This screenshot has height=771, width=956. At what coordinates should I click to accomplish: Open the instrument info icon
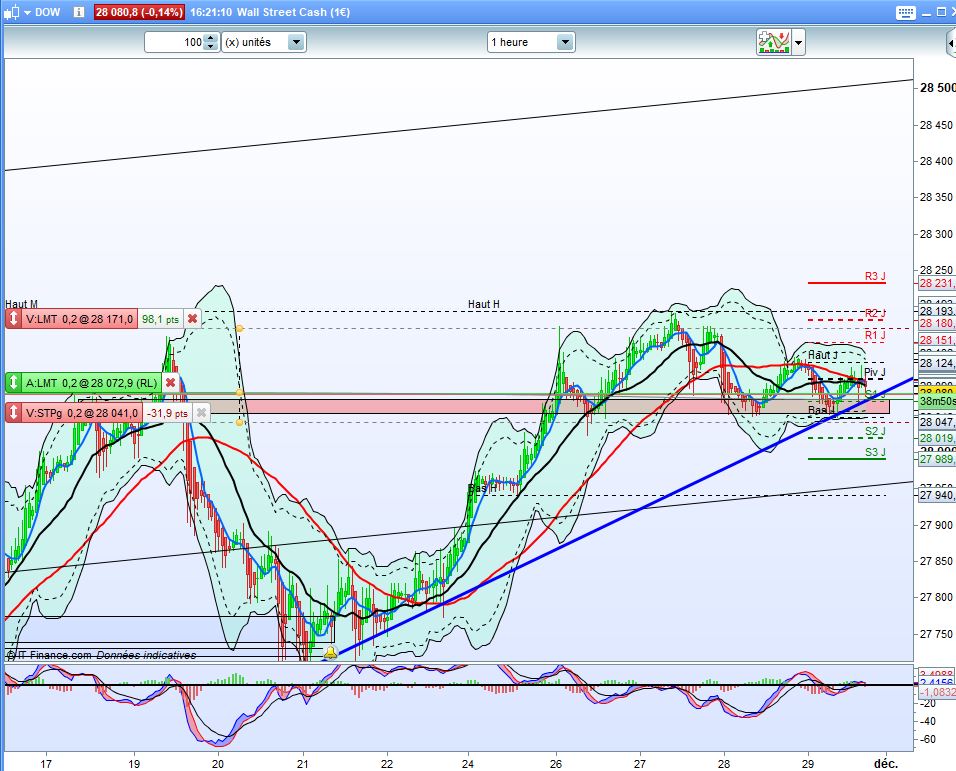(x=79, y=12)
